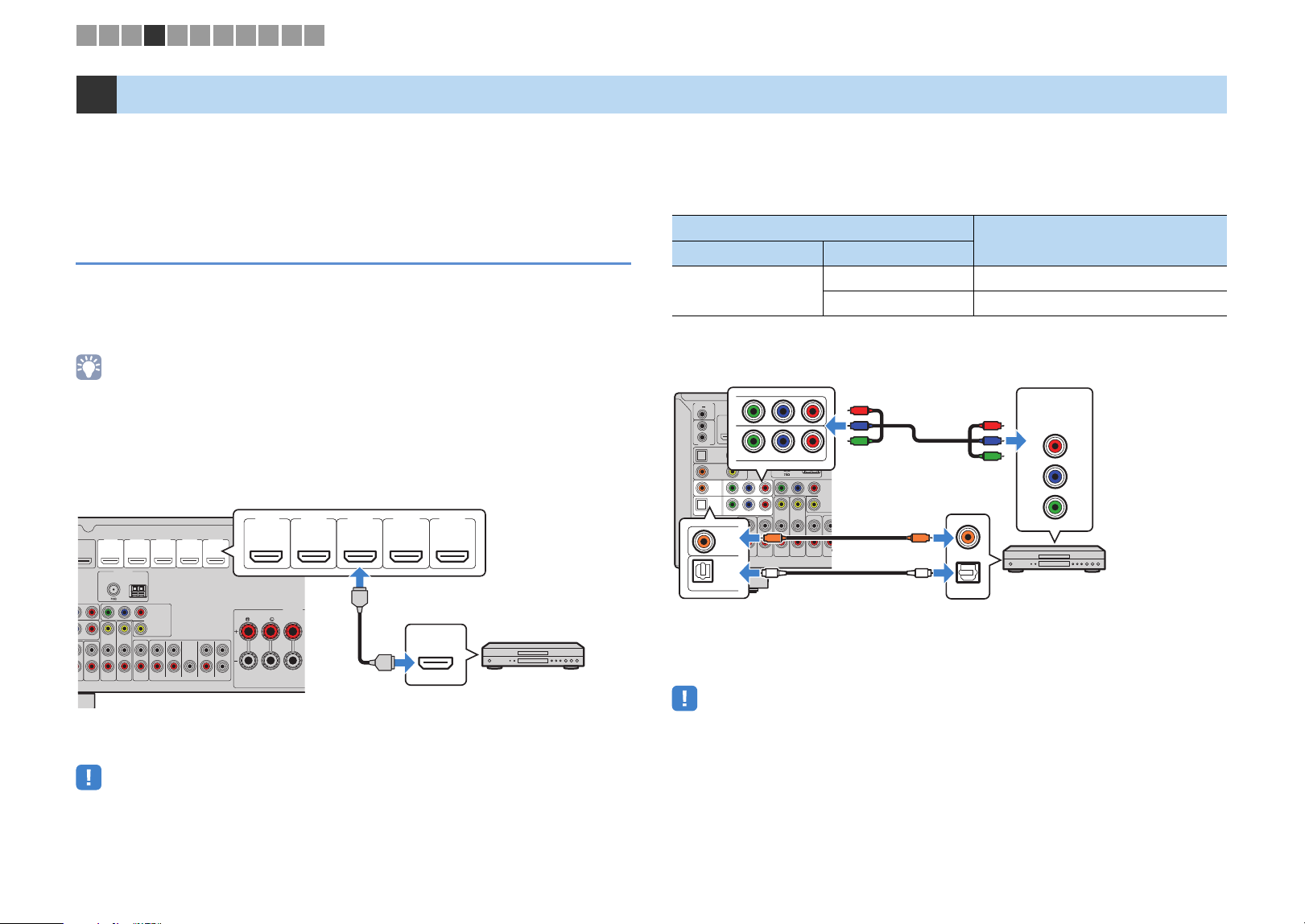1305x924 pixels.
Task: Click the red jack in the bottom row of the component callout
Action: pyautogui.click(x=812, y=442)
